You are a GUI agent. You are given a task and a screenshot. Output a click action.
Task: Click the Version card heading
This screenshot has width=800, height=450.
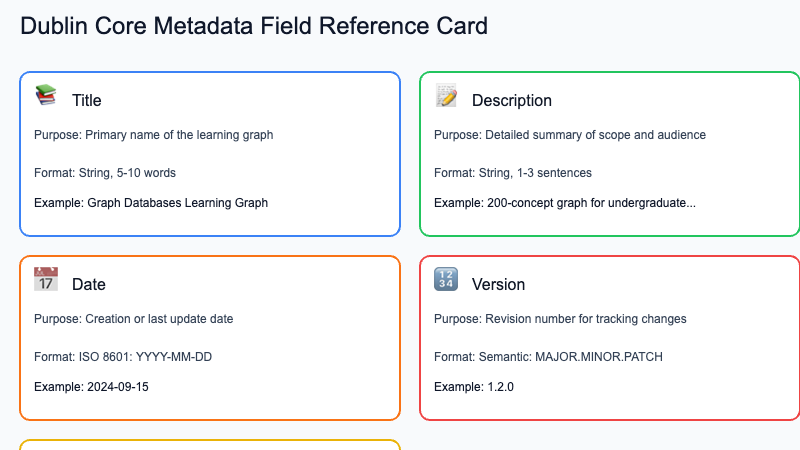498,284
